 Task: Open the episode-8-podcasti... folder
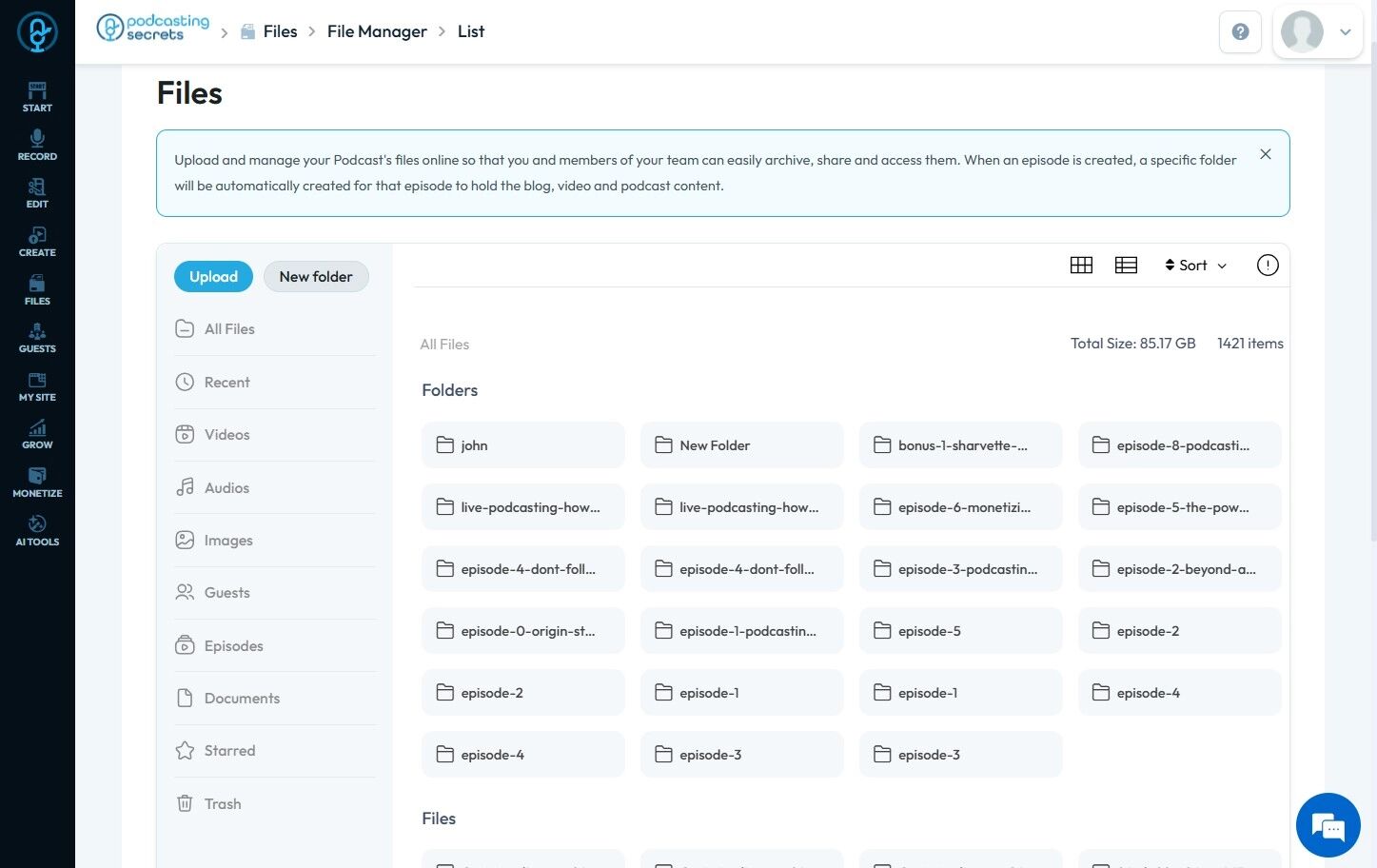click(x=1180, y=445)
